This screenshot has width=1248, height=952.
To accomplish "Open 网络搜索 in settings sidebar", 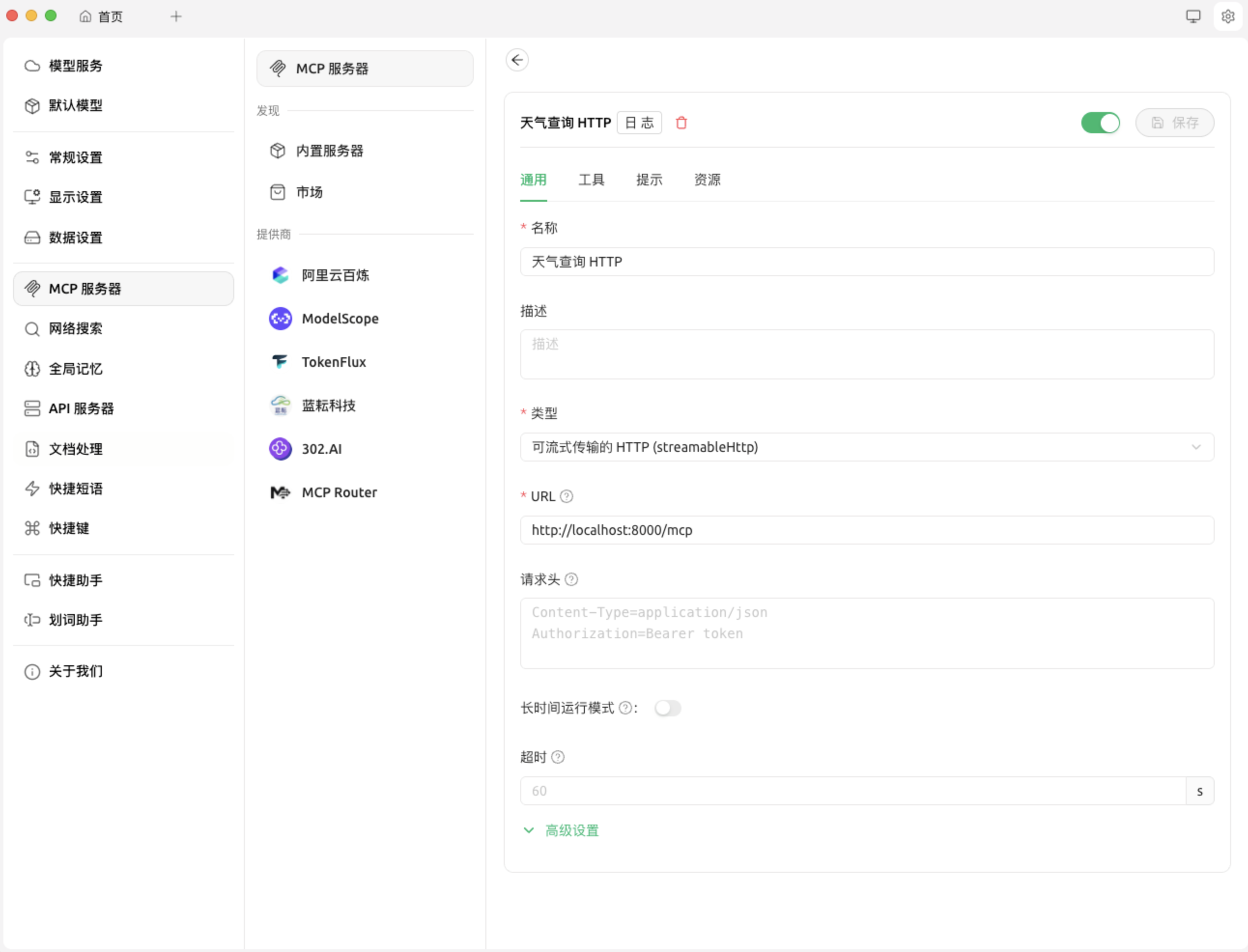I will tap(75, 329).
